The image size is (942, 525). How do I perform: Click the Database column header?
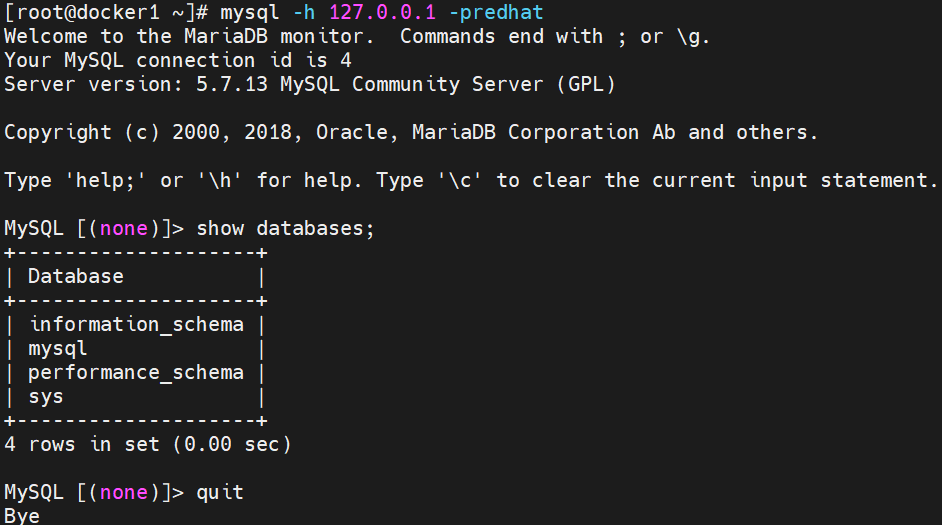pos(76,276)
